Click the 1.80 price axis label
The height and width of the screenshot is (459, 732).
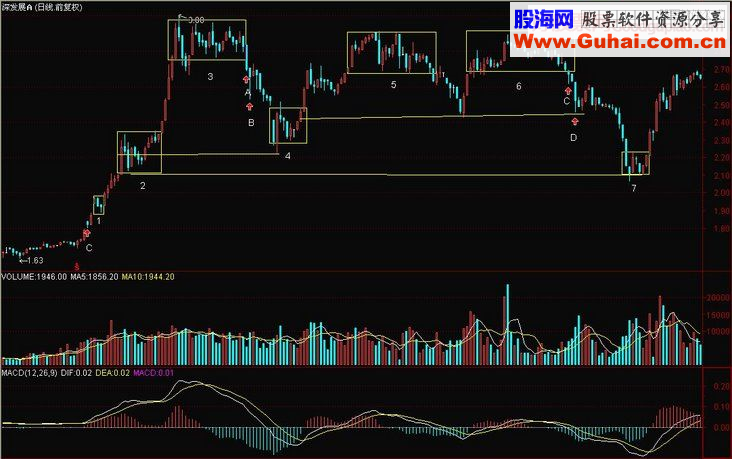(721, 229)
